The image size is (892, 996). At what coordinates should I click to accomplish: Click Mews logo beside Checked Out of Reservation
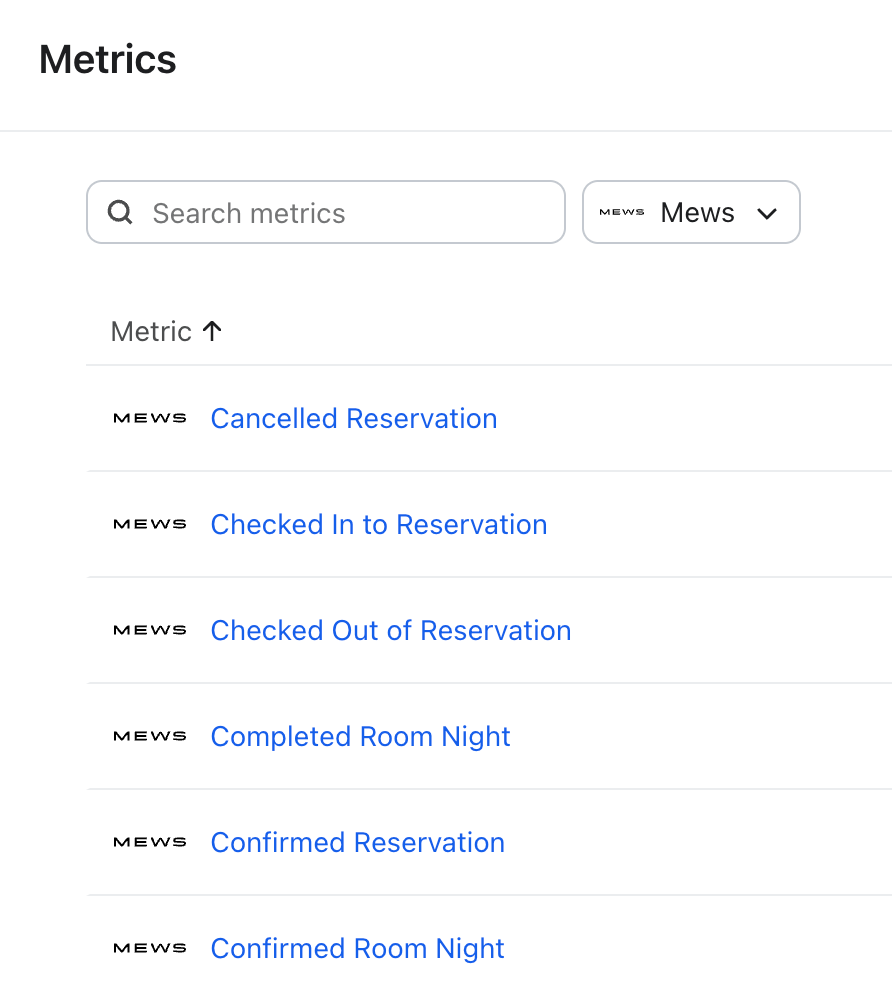(x=150, y=631)
